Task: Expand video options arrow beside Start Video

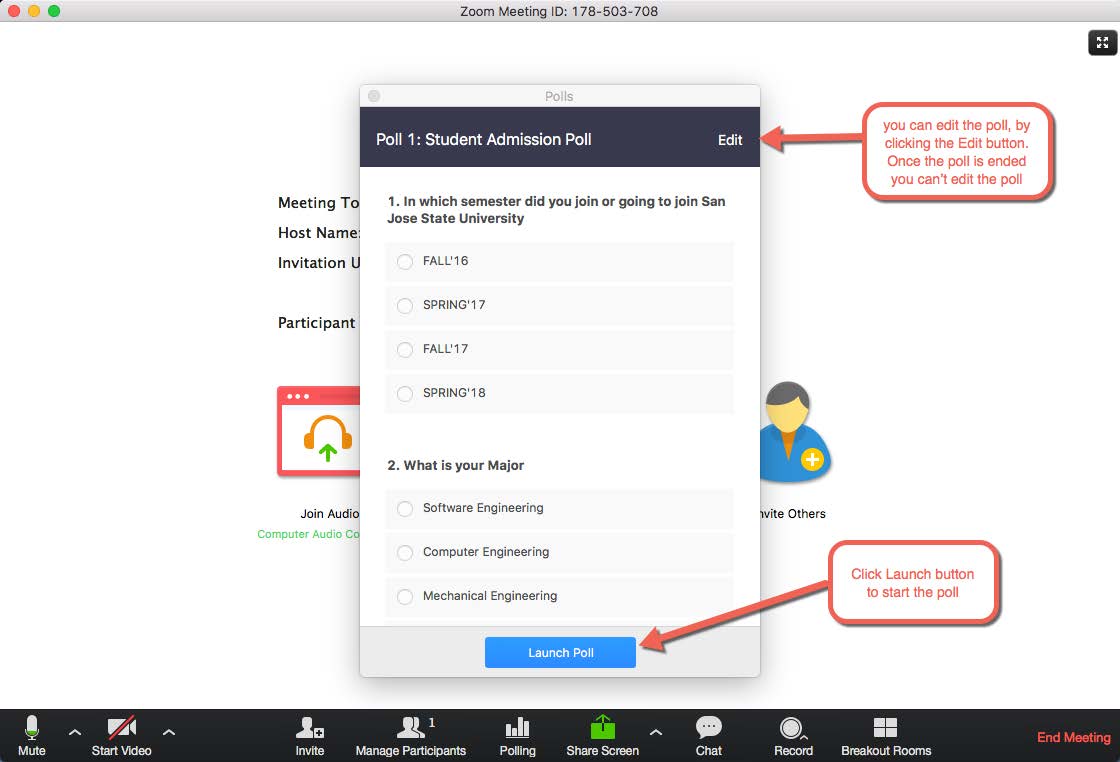Action: click(x=169, y=732)
